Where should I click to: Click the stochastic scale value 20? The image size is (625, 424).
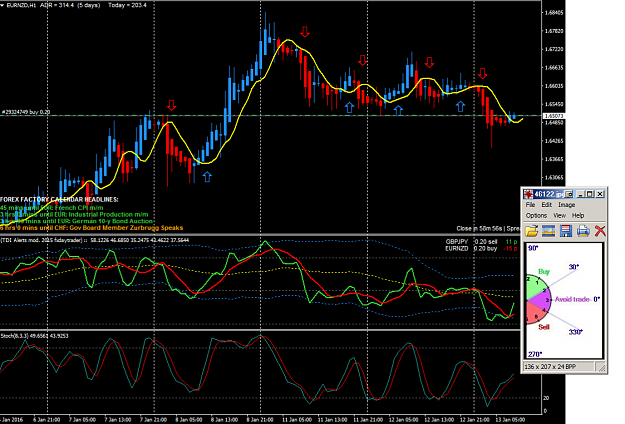pos(546,398)
